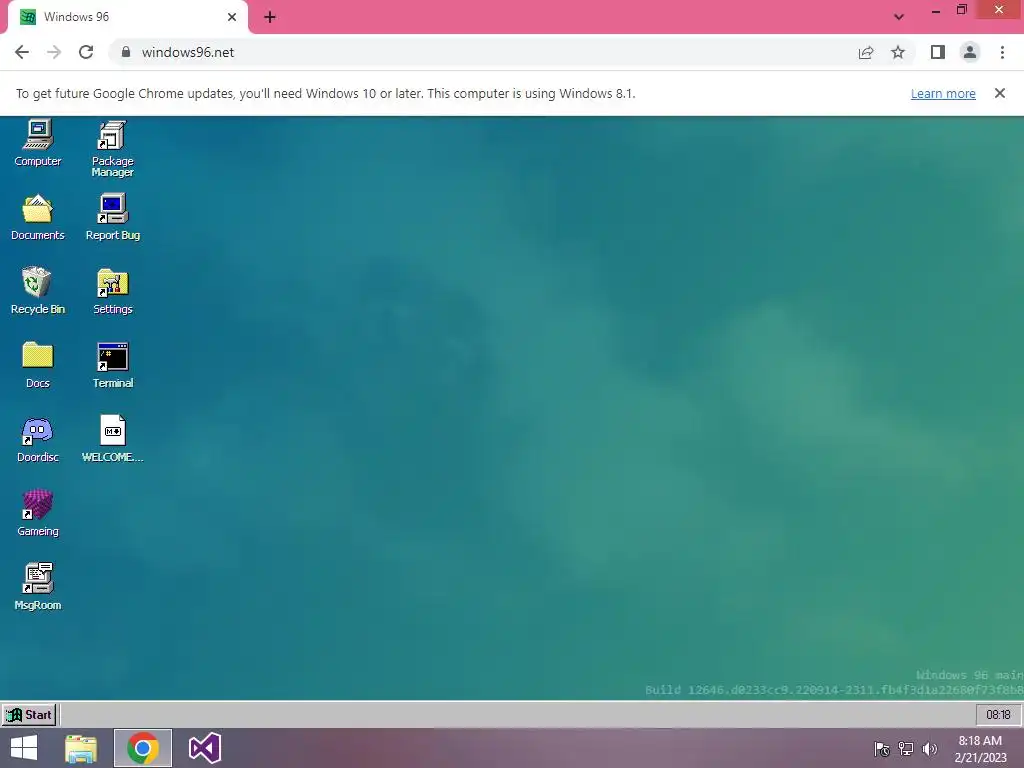Launch the MsgRoom shortcut

(37, 587)
